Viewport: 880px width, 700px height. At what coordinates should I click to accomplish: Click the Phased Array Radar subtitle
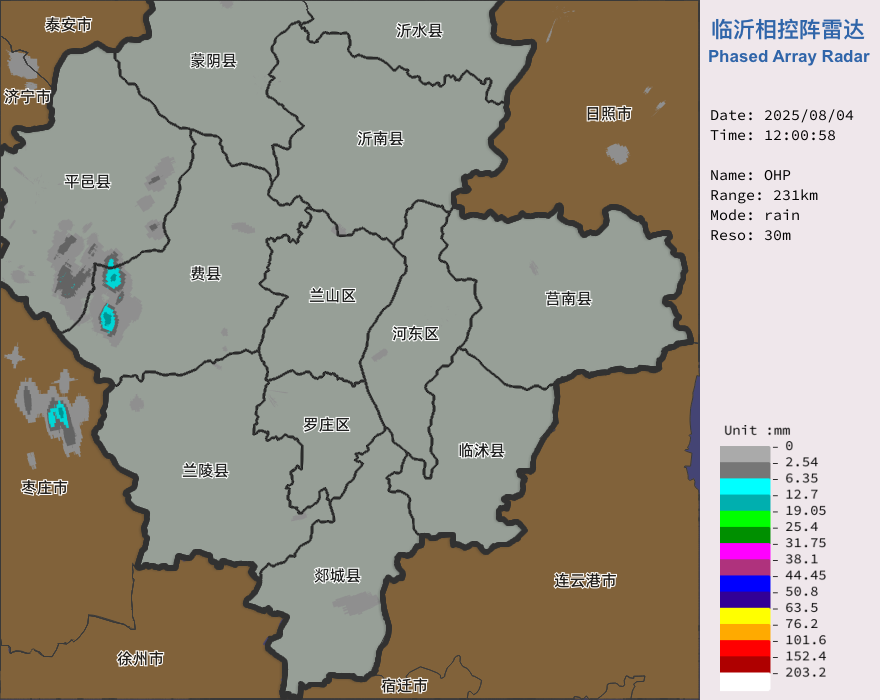pyautogui.click(x=789, y=57)
